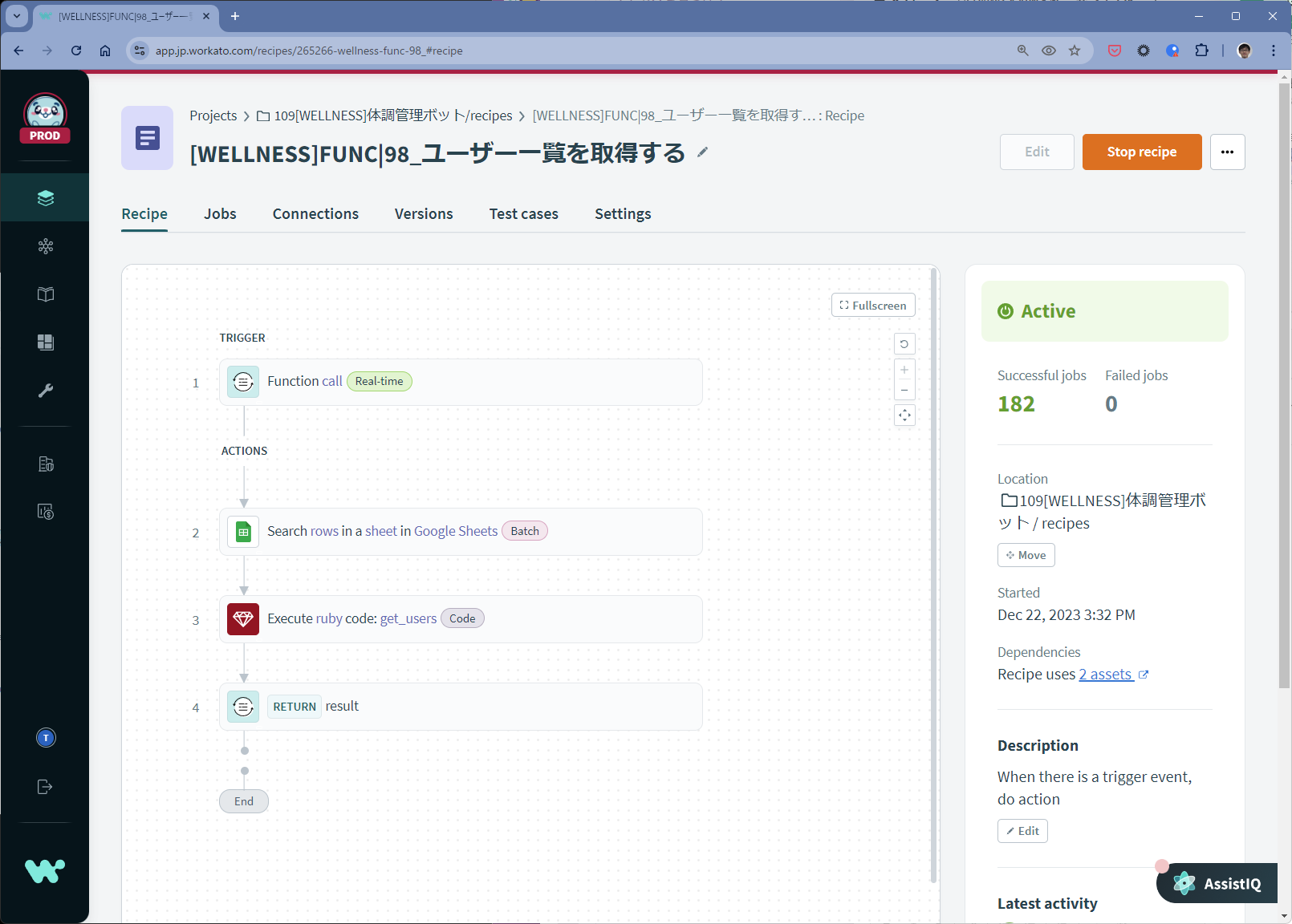Click the page vertical scrollbar
The width and height of the screenshot is (1292, 924).
(x=1284, y=385)
